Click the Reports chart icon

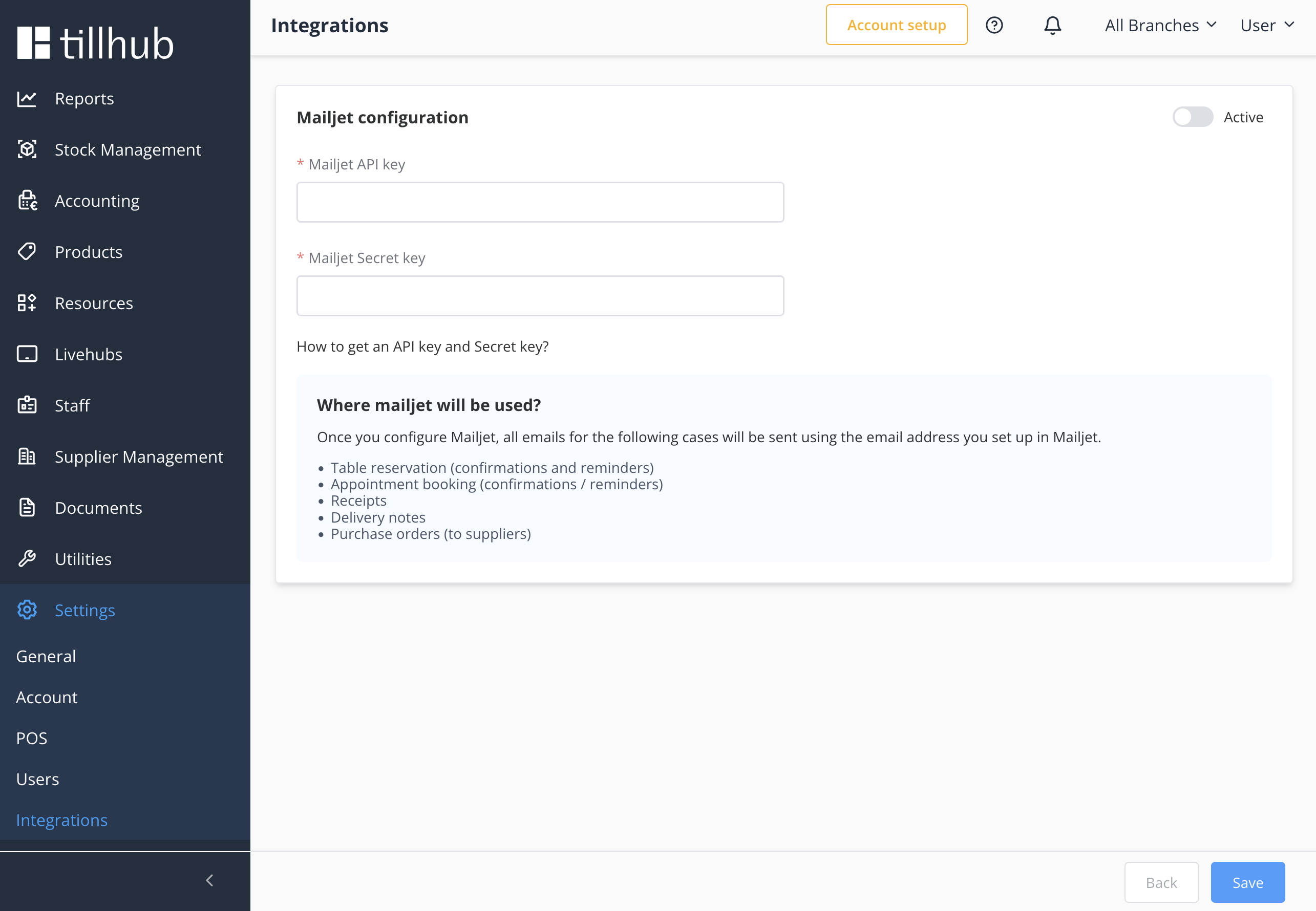pyautogui.click(x=27, y=99)
